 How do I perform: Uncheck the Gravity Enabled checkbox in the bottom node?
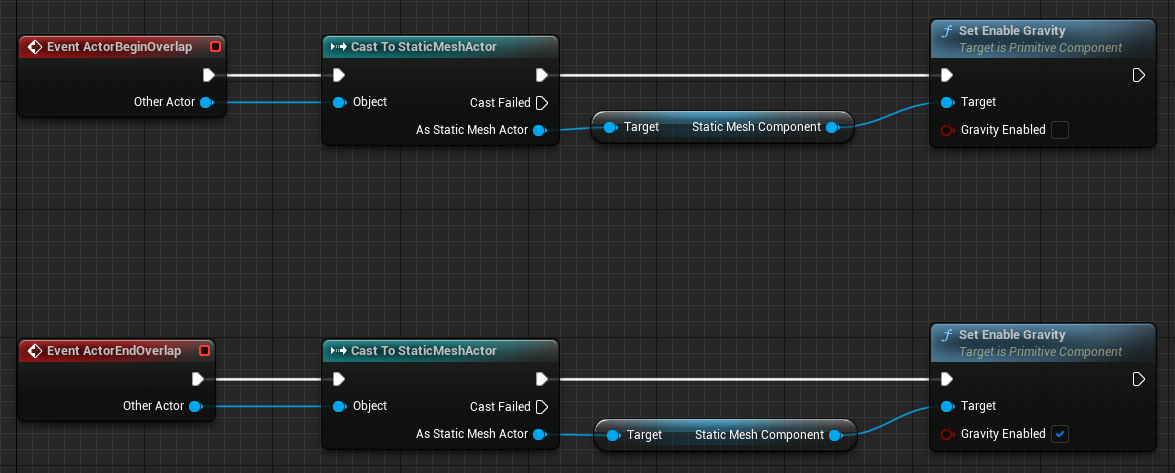[1060, 434]
